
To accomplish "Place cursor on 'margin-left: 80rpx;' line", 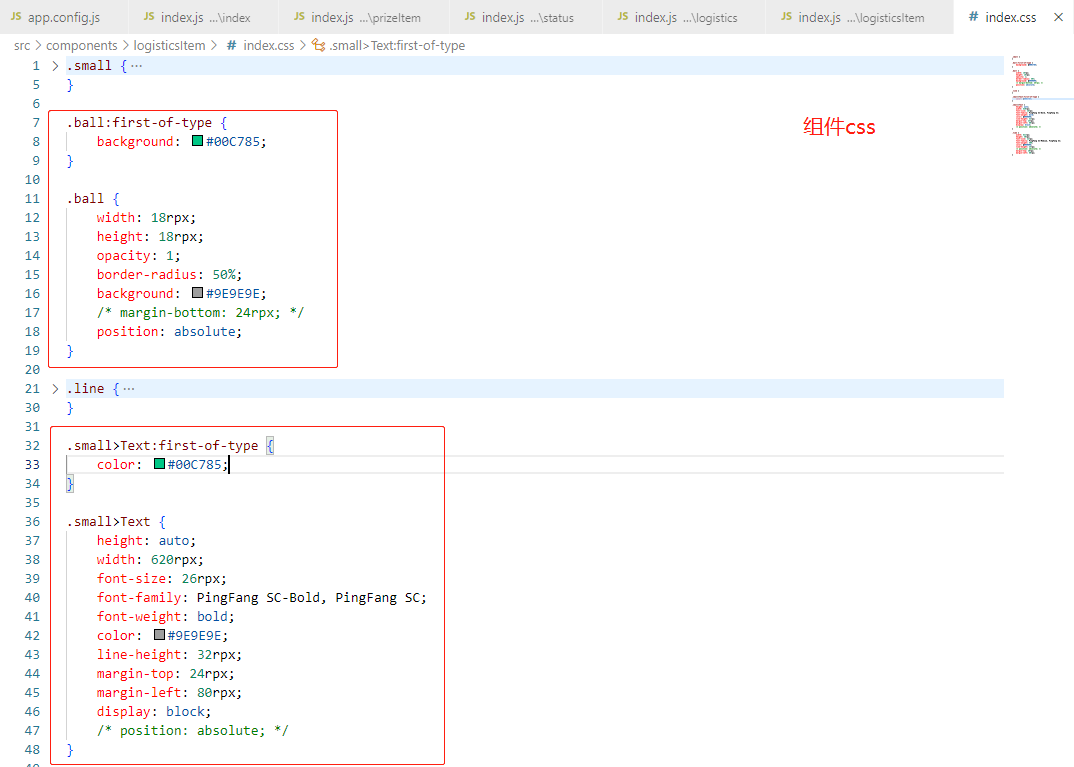I will click(169, 692).
